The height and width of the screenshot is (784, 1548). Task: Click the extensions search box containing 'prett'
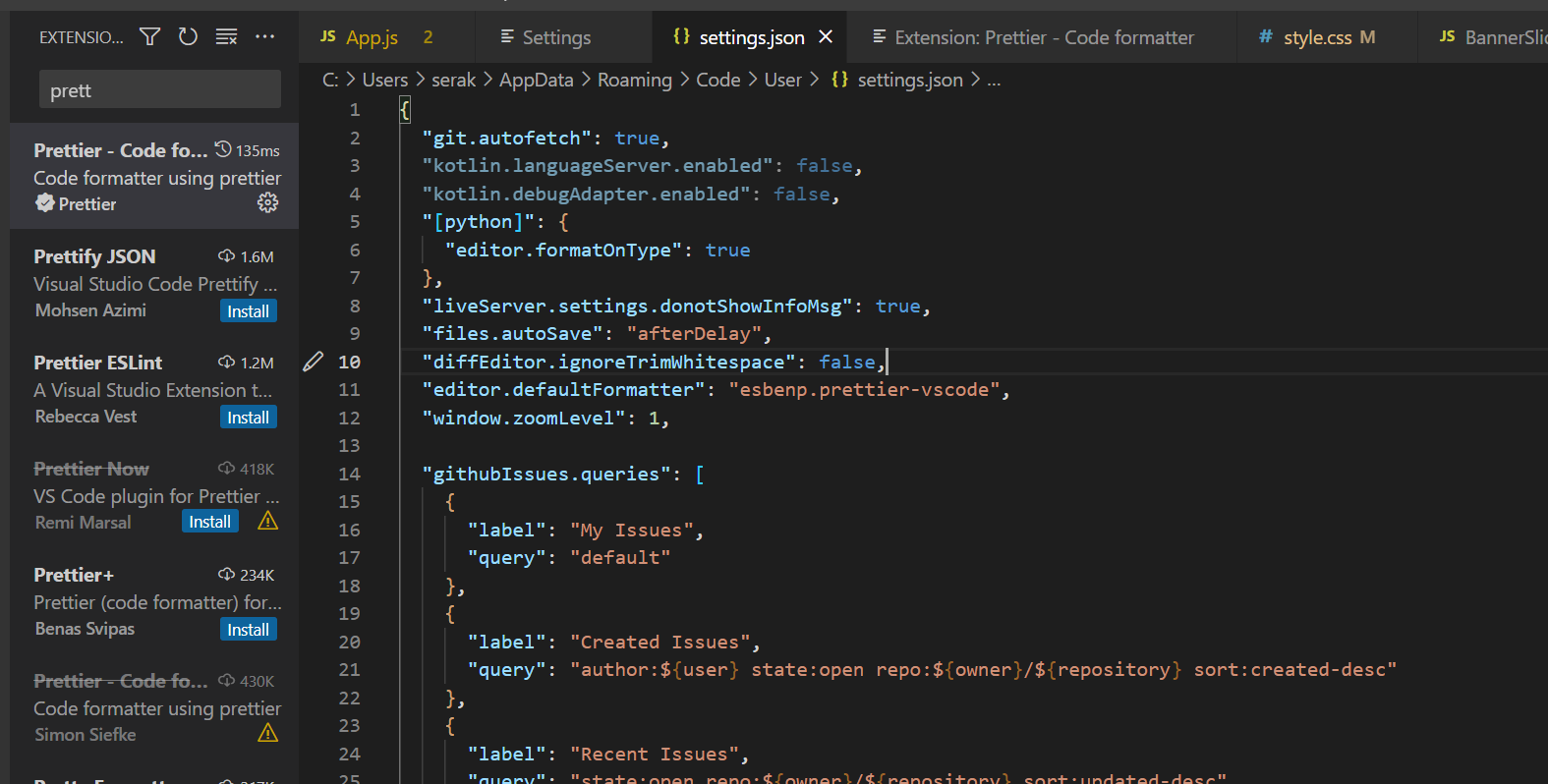pos(160,89)
